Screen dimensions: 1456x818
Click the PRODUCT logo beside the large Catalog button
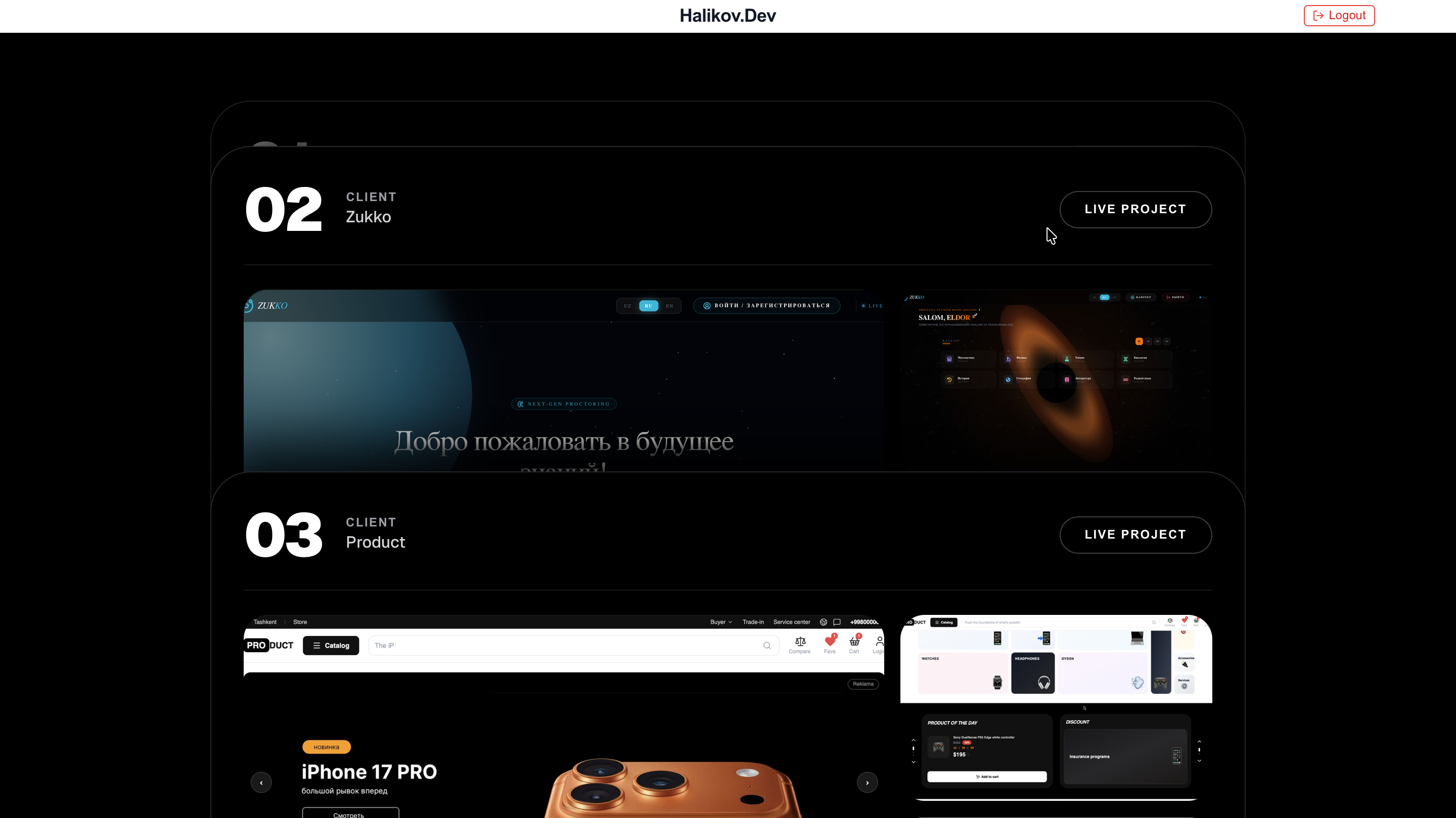(269, 645)
